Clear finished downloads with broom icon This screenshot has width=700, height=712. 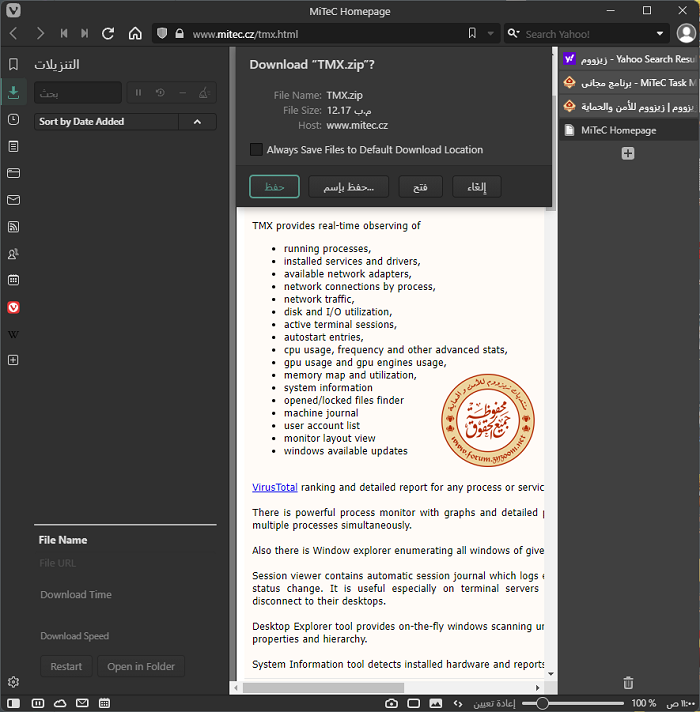point(204,93)
